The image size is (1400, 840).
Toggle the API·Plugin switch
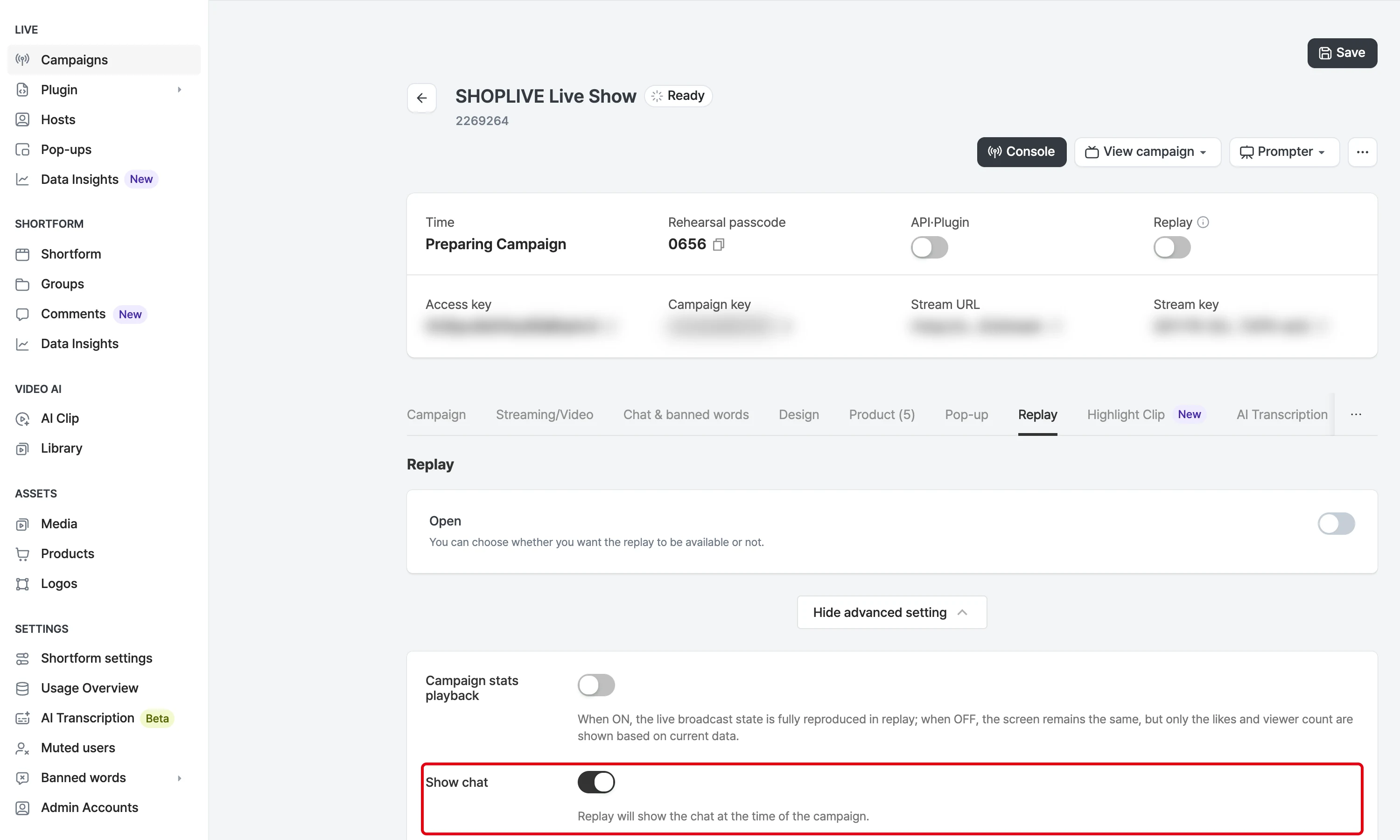[929, 247]
